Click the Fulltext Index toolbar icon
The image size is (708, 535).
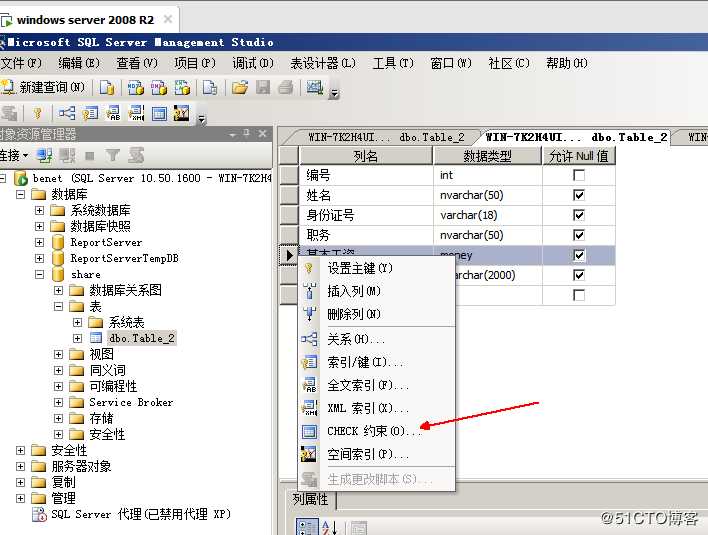[x=113, y=113]
